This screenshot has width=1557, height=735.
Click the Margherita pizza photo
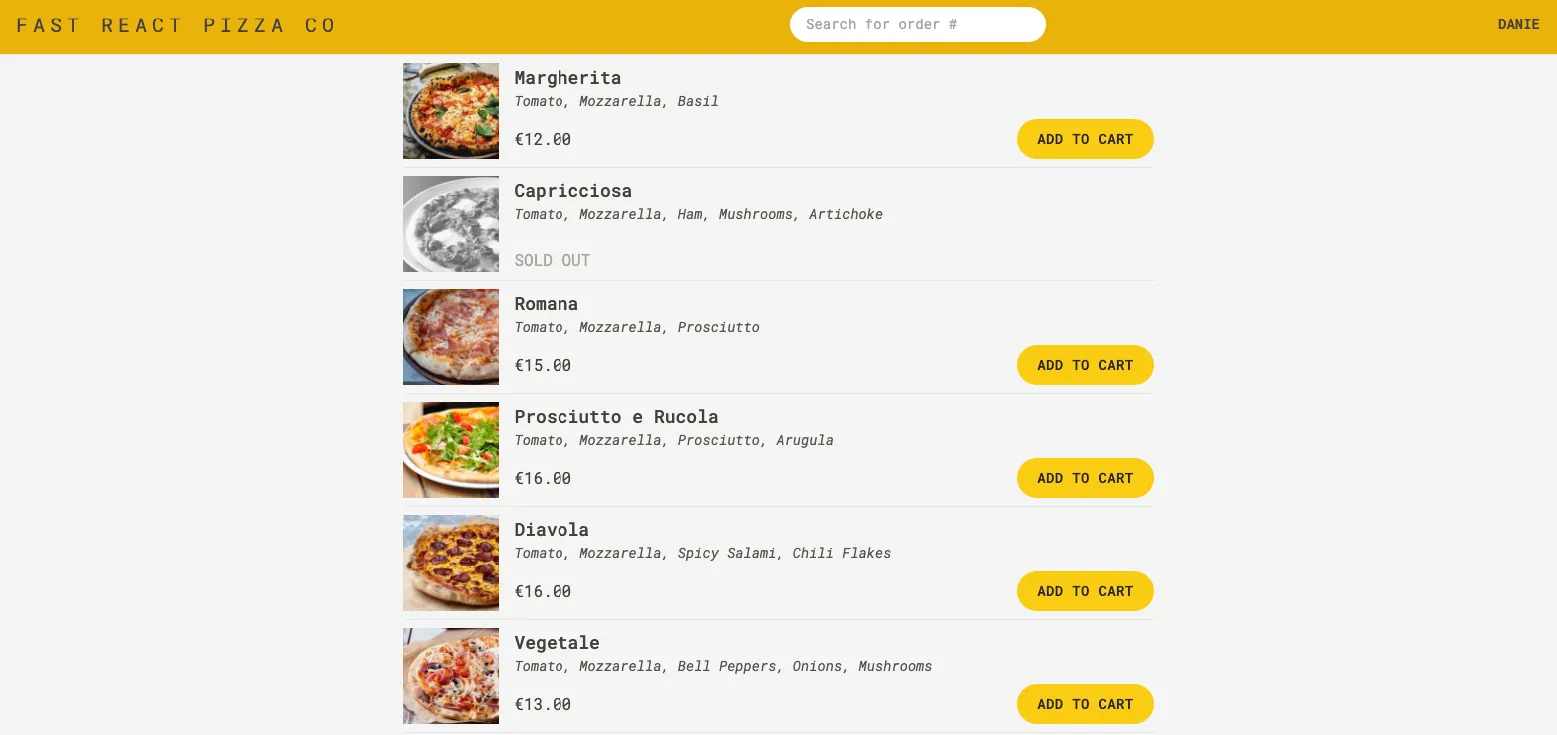coord(450,110)
